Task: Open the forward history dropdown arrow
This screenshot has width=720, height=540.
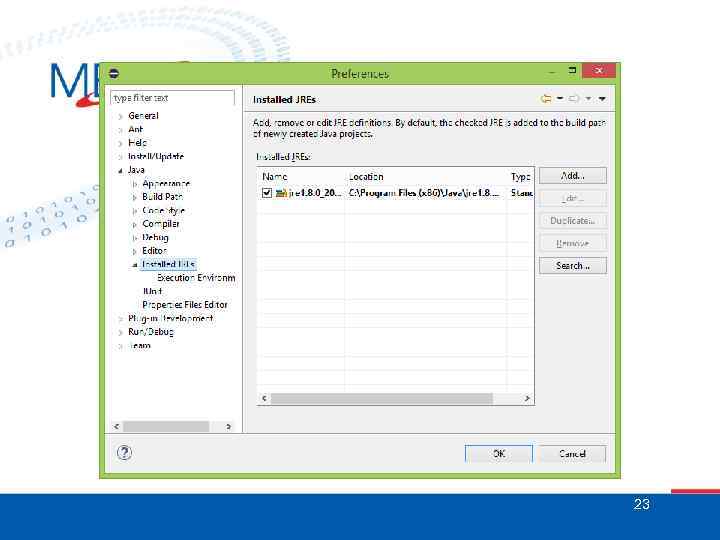Action: [x=588, y=98]
